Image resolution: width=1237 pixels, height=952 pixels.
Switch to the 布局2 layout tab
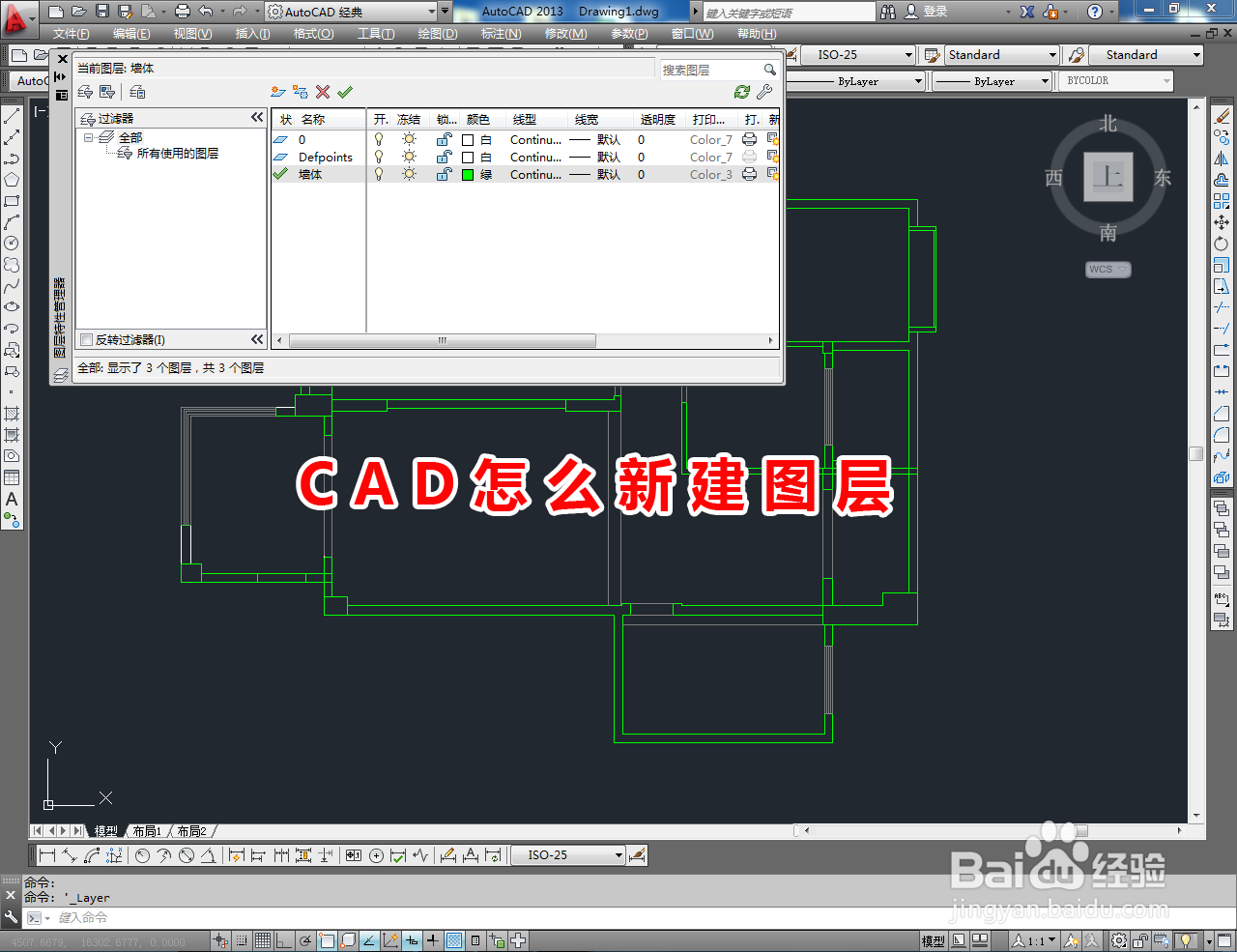[191, 831]
